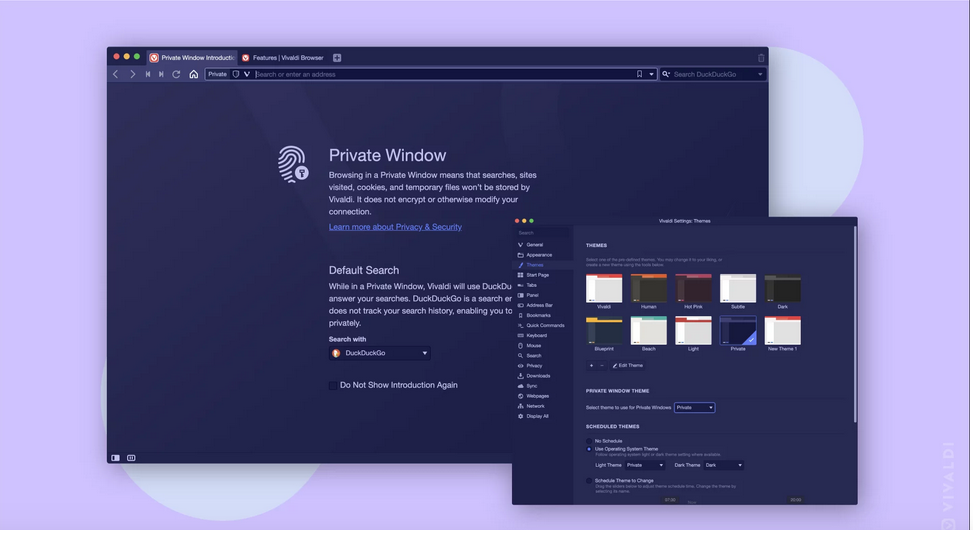Click the fast forward navigation button
The width and height of the screenshot is (973, 533).
[161, 74]
